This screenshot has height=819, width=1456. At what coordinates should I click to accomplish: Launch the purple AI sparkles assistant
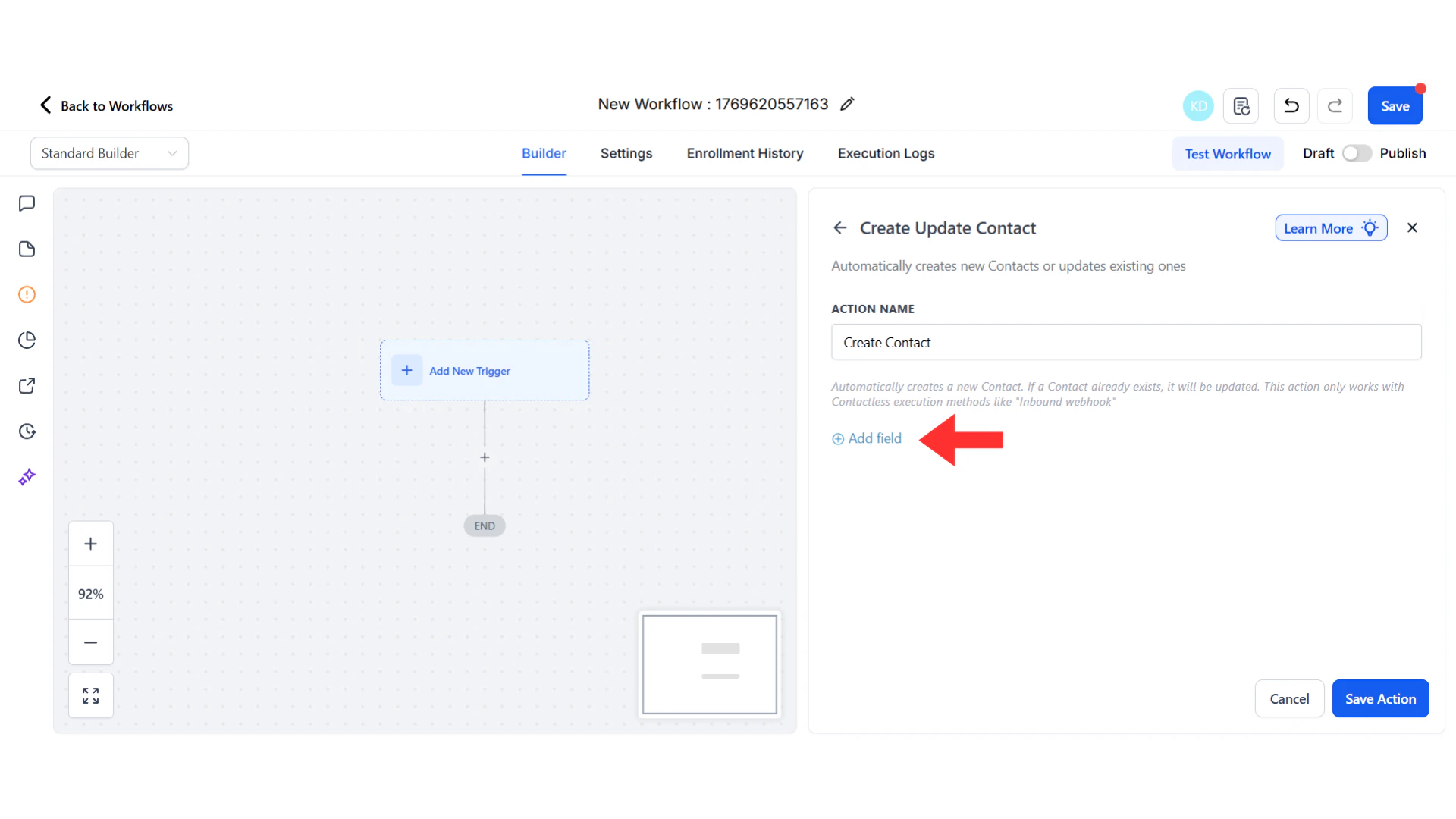[27, 476]
